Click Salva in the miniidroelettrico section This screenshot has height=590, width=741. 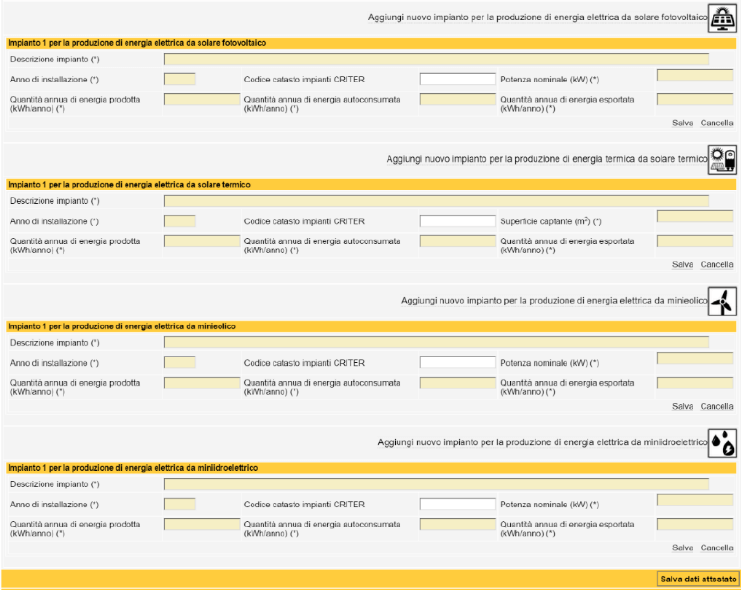(682, 547)
